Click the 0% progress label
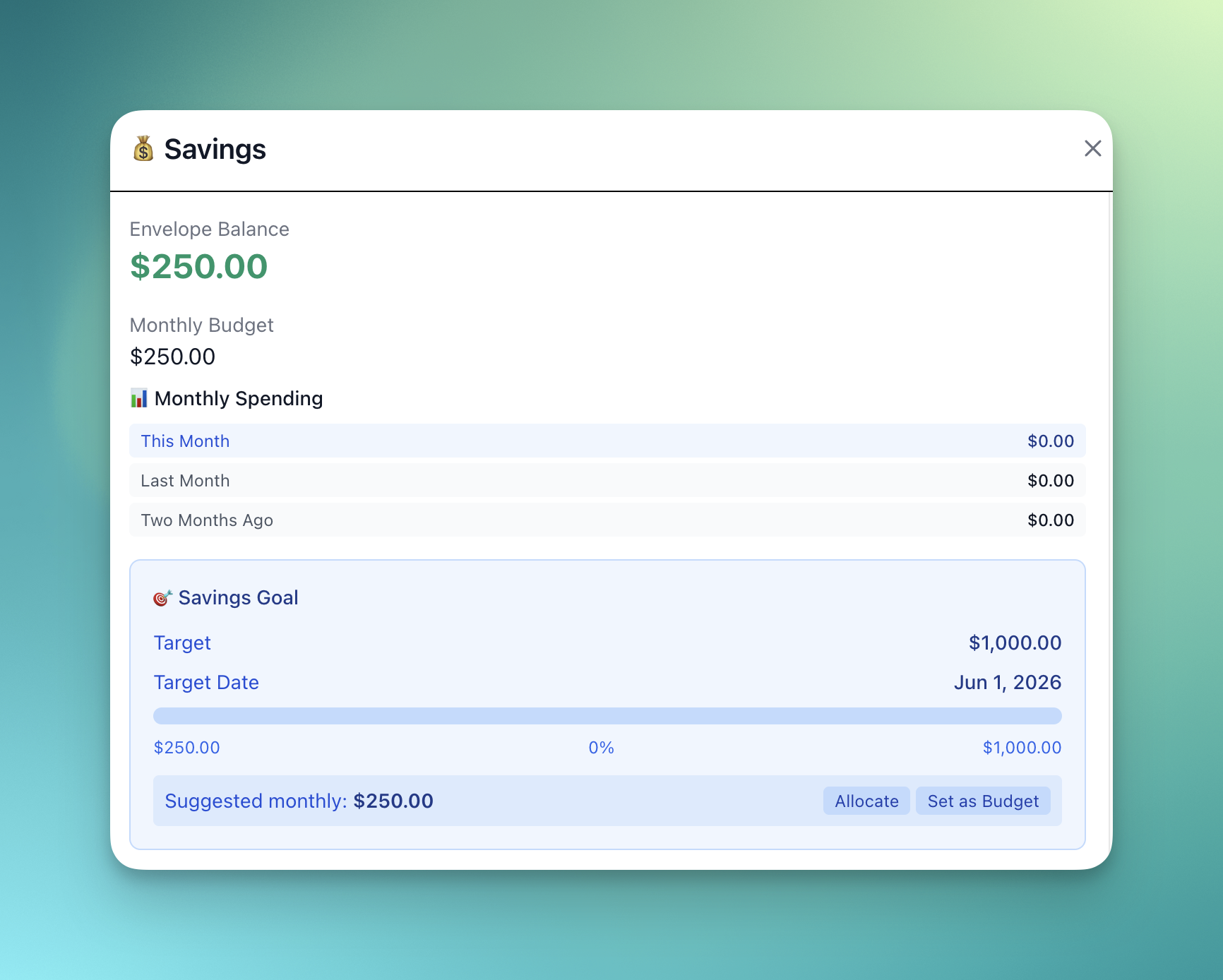Viewport: 1223px width, 980px height. click(601, 747)
